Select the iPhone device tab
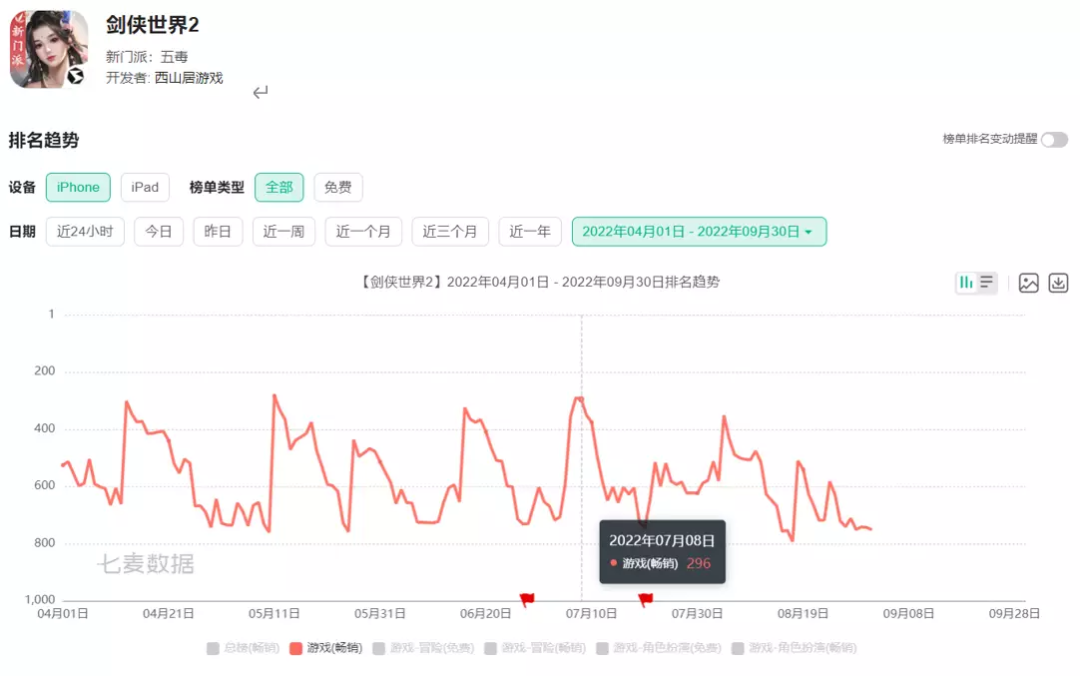Screen dimensions: 1080x676 click(x=78, y=187)
